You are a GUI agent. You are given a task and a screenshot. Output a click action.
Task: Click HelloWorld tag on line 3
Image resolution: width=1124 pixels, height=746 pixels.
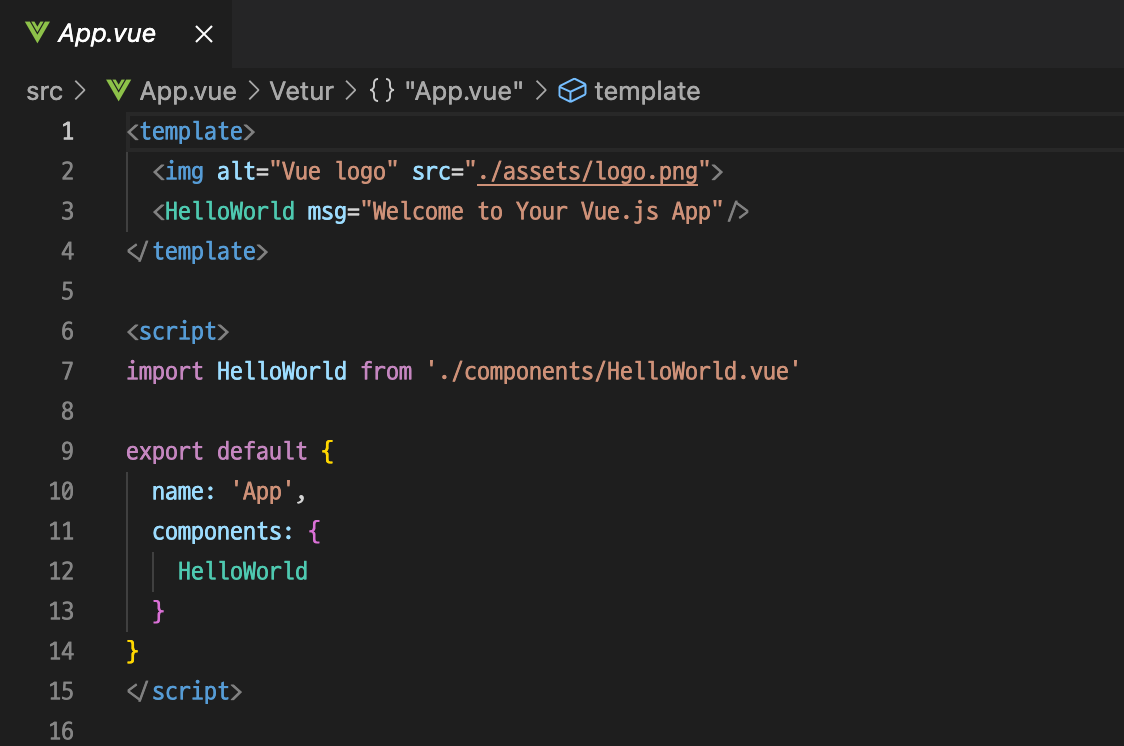[x=229, y=211]
